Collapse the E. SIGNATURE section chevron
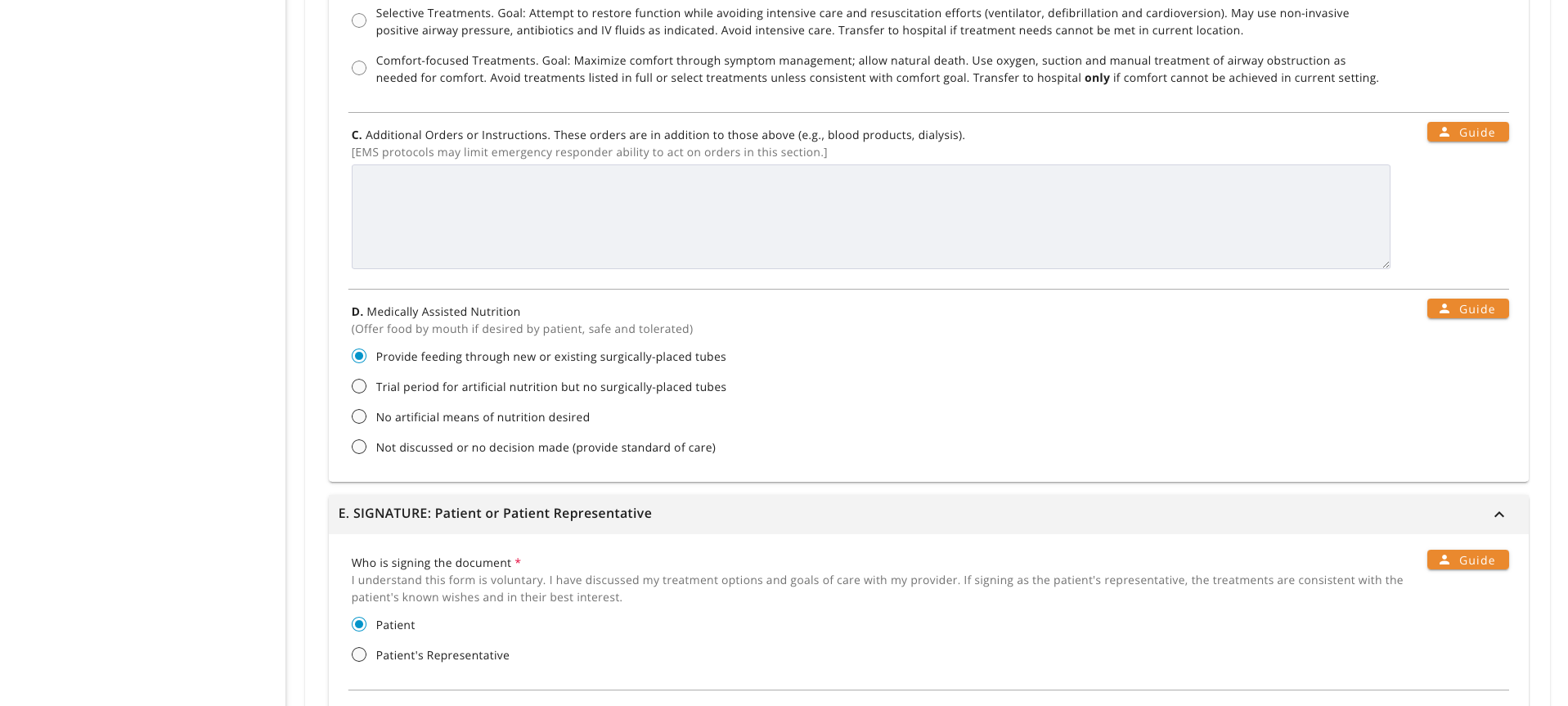Screen dimensions: 1568x706 (1498, 515)
